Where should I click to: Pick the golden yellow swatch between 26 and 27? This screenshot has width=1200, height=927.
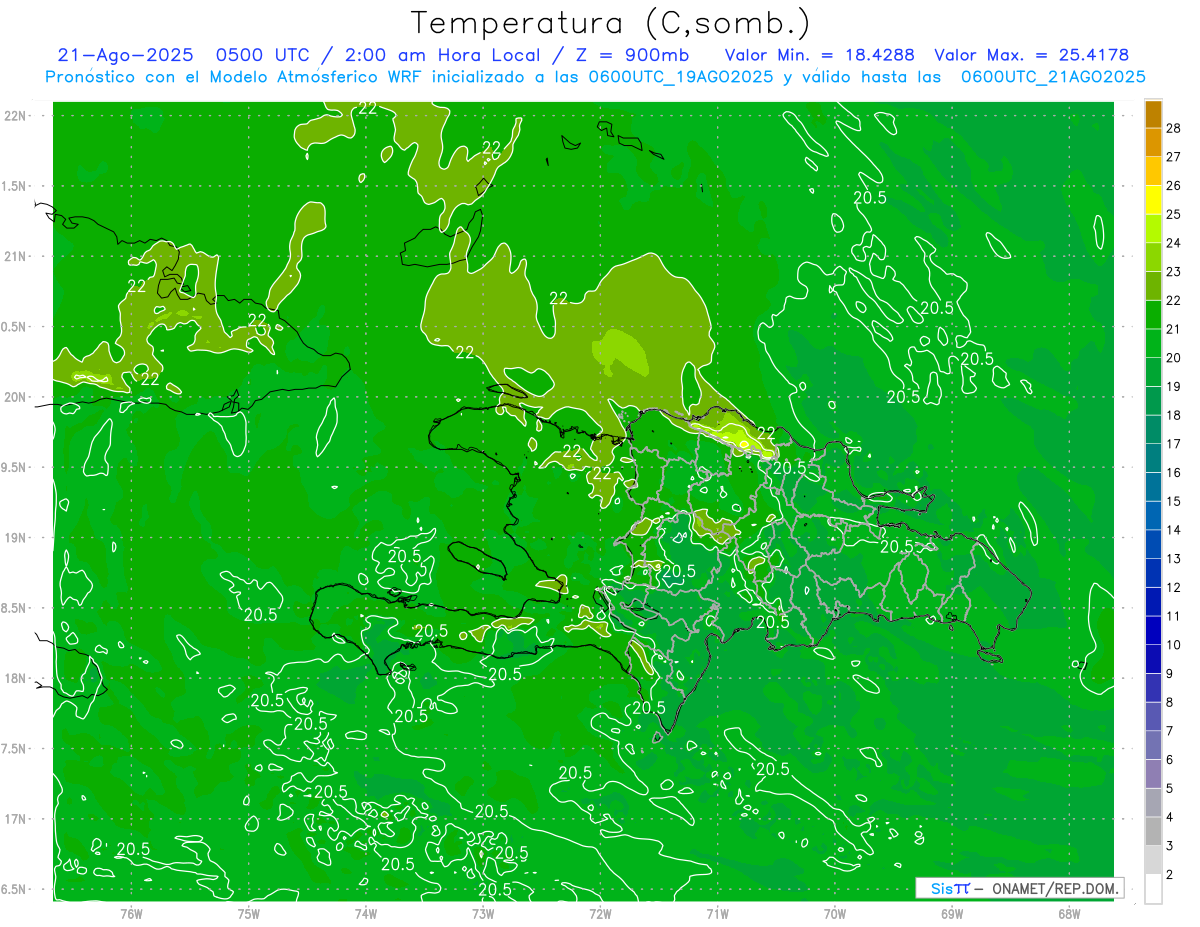(x=1153, y=171)
